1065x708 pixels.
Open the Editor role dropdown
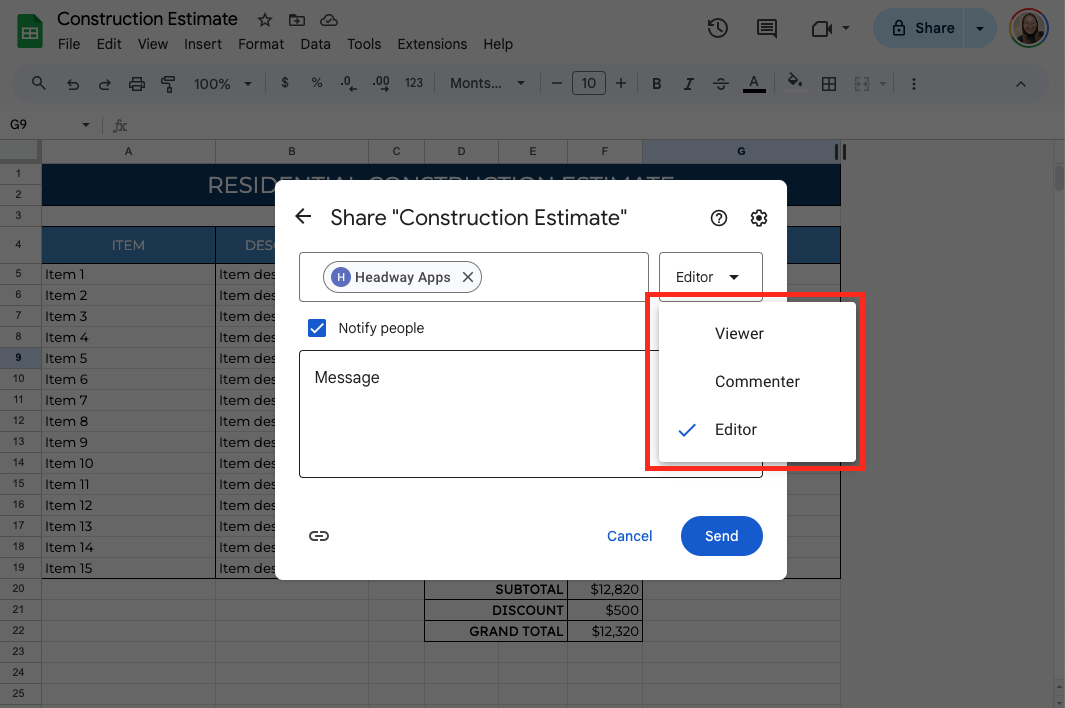[710, 277]
